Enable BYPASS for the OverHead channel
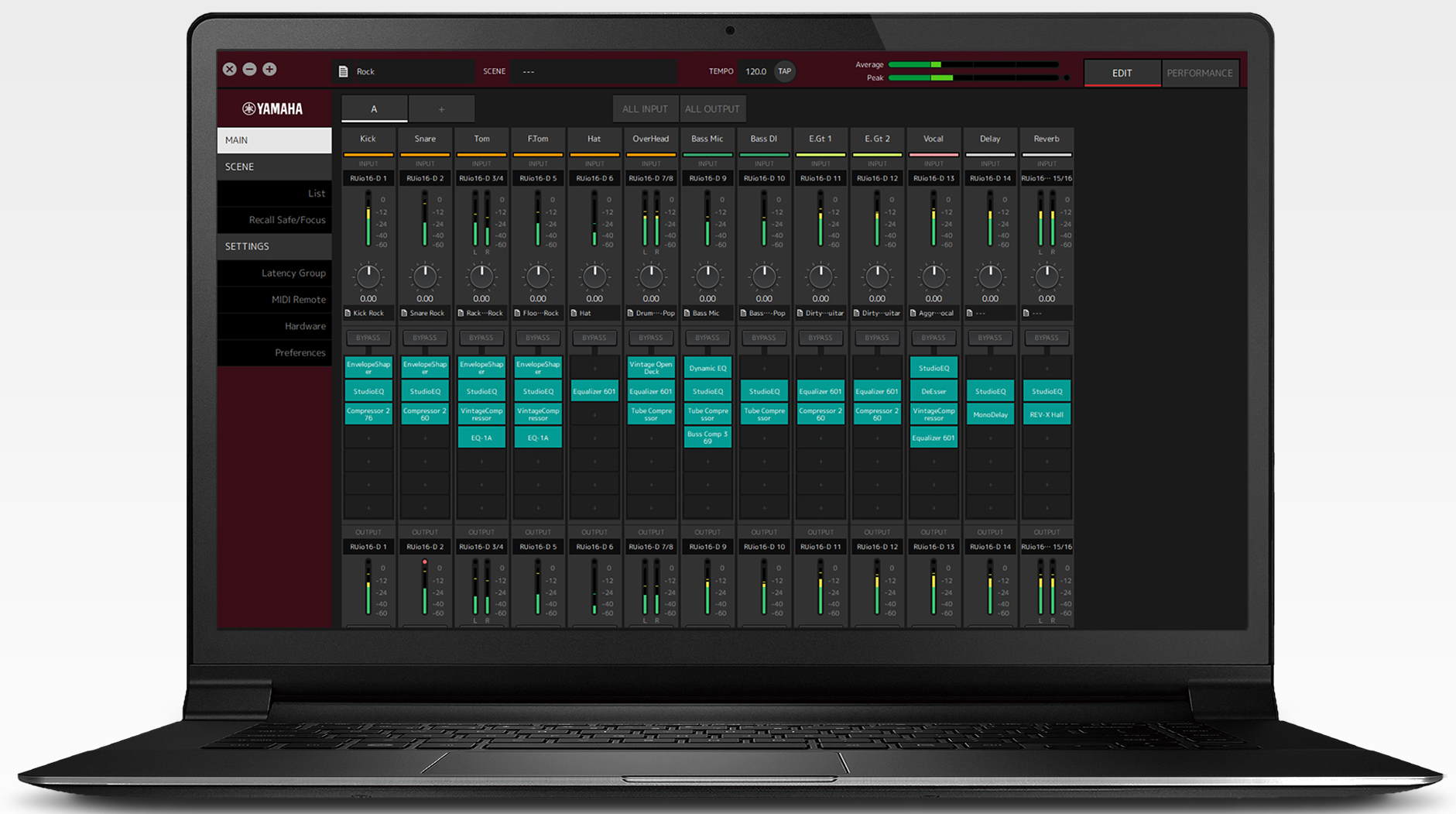1456x814 pixels. [x=651, y=338]
